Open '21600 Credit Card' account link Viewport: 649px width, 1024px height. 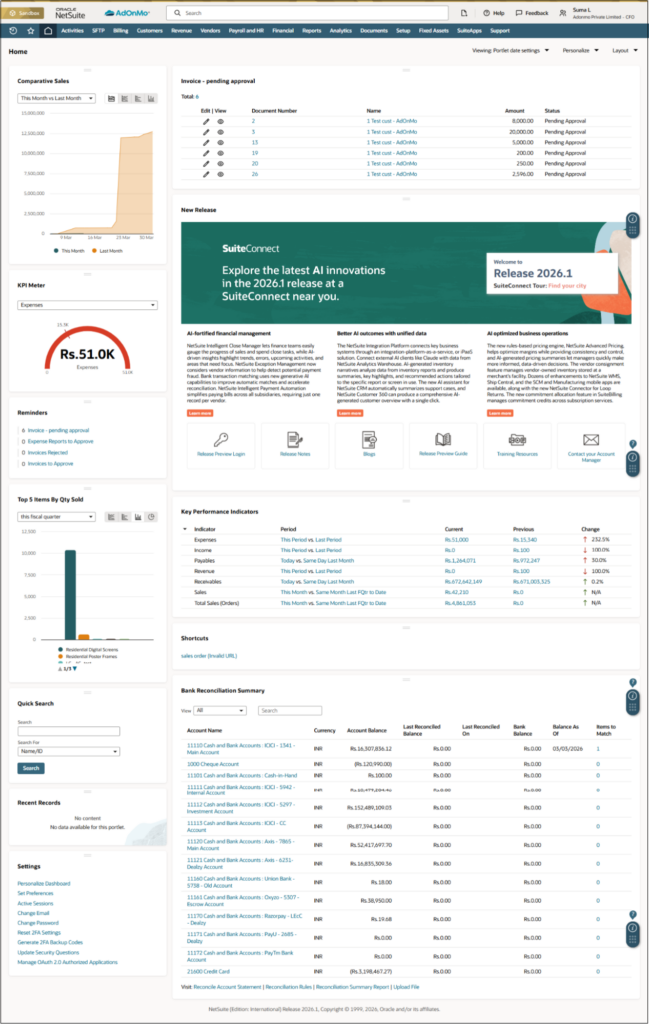click(208, 972)
